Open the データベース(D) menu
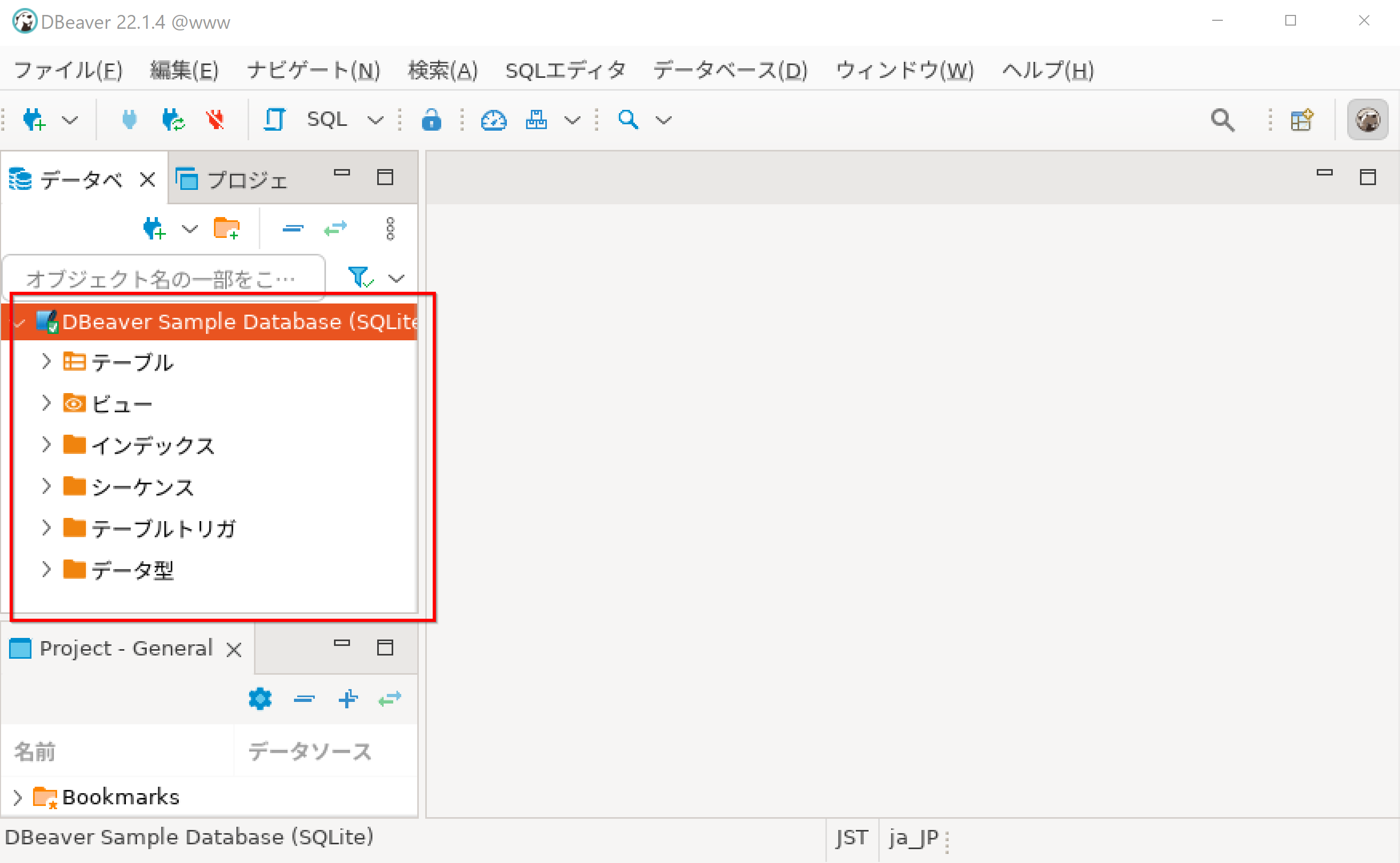Screen dimensions: 1400x863 coord(730,70)
